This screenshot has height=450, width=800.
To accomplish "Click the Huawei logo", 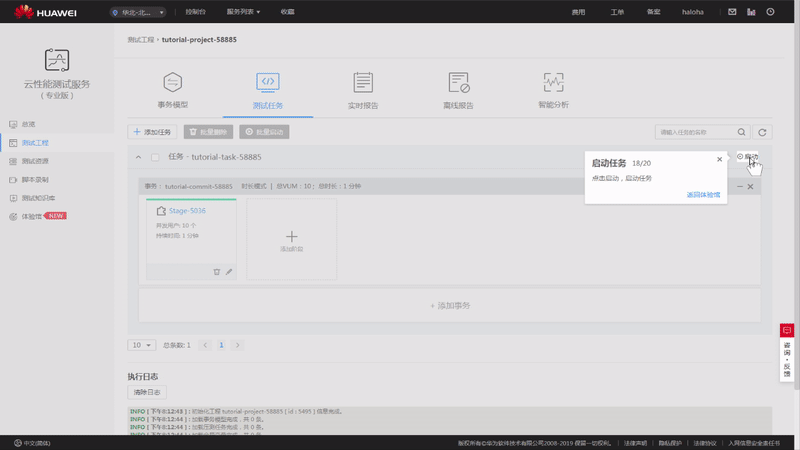I will tap(45, 12).
